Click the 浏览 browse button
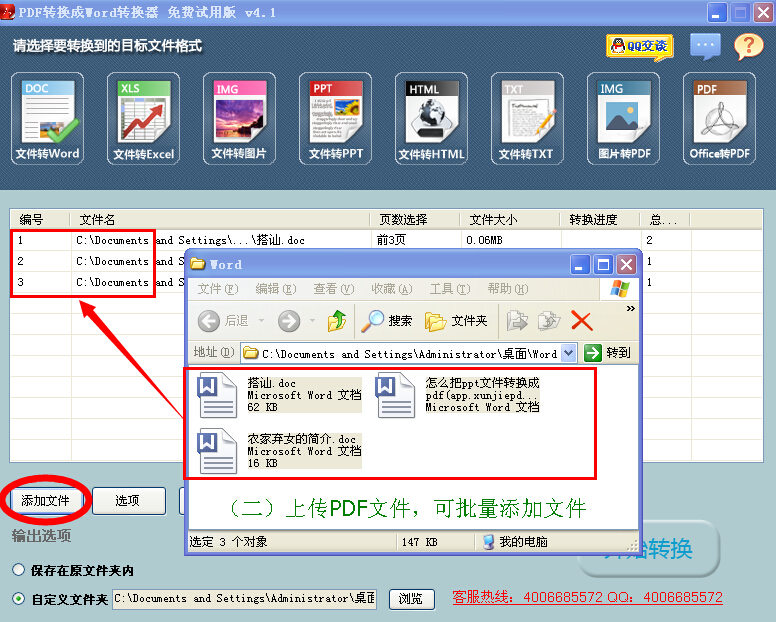The height and width of the screenshot is (622, 776). 411,599
